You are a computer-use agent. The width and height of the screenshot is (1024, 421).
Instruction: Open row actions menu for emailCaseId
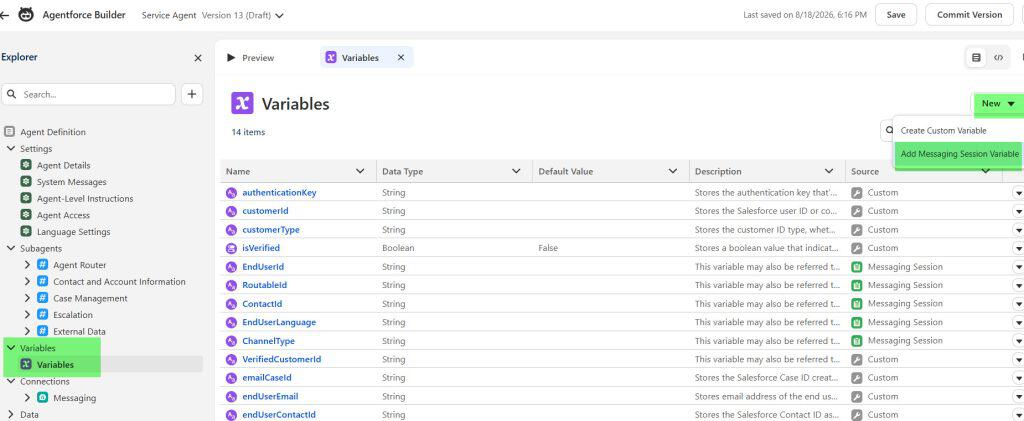pos(1017,378)
